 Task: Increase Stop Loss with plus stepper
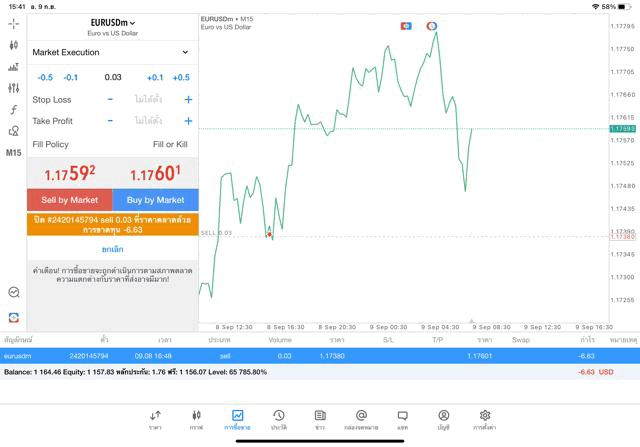coord(188,100)
